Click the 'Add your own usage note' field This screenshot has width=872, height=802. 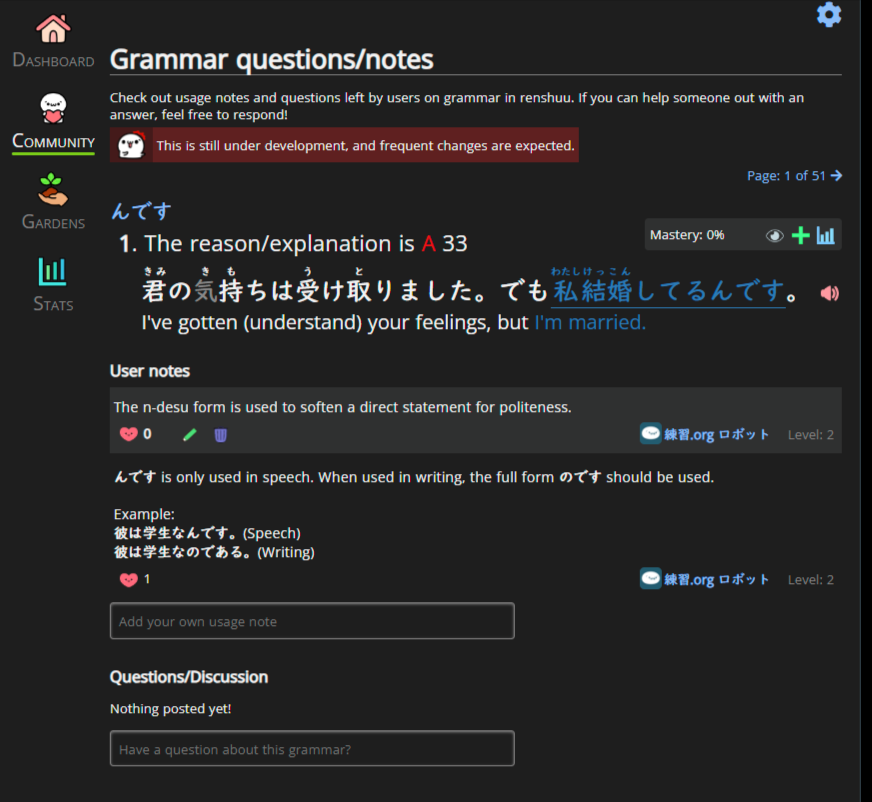pos(312,621)
